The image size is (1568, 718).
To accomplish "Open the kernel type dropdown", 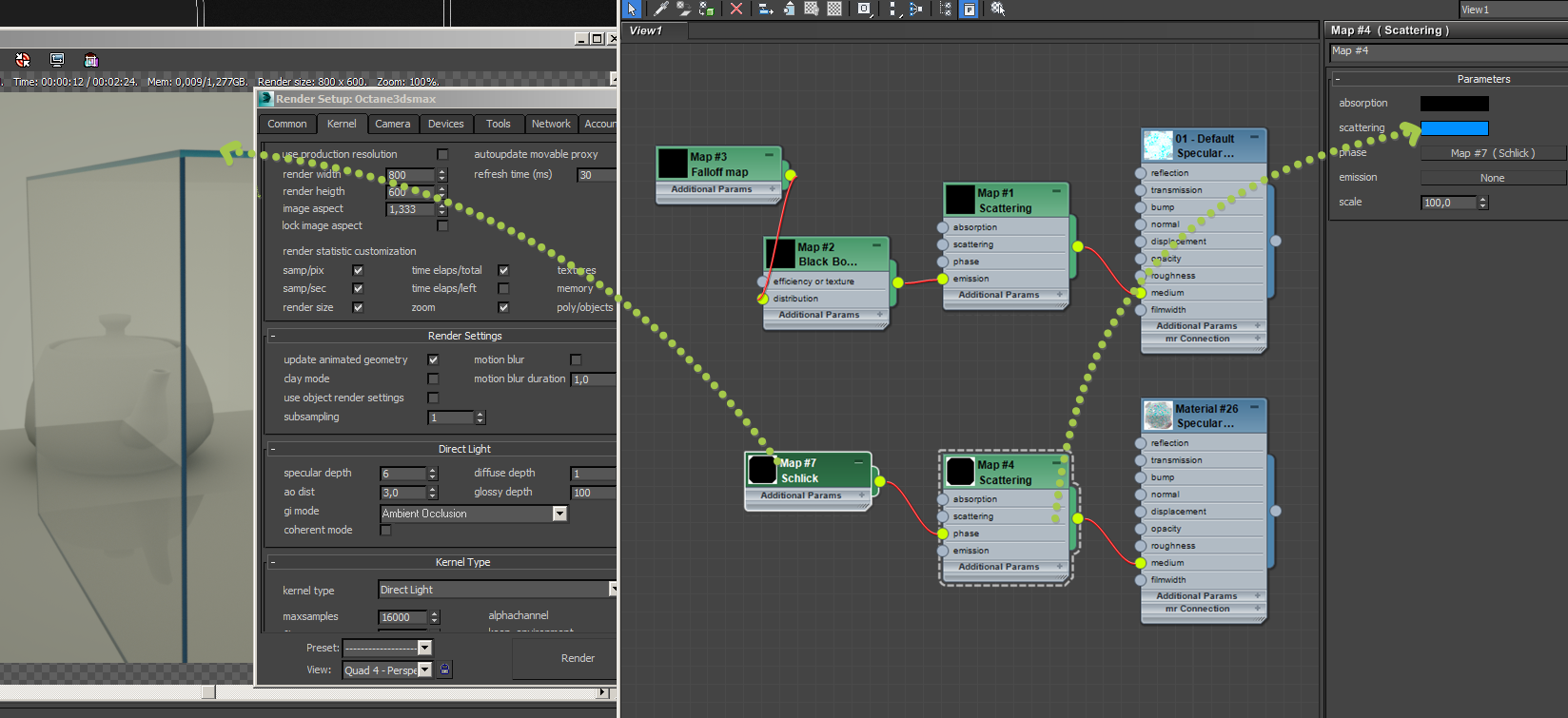I will (x=498, y=590).
